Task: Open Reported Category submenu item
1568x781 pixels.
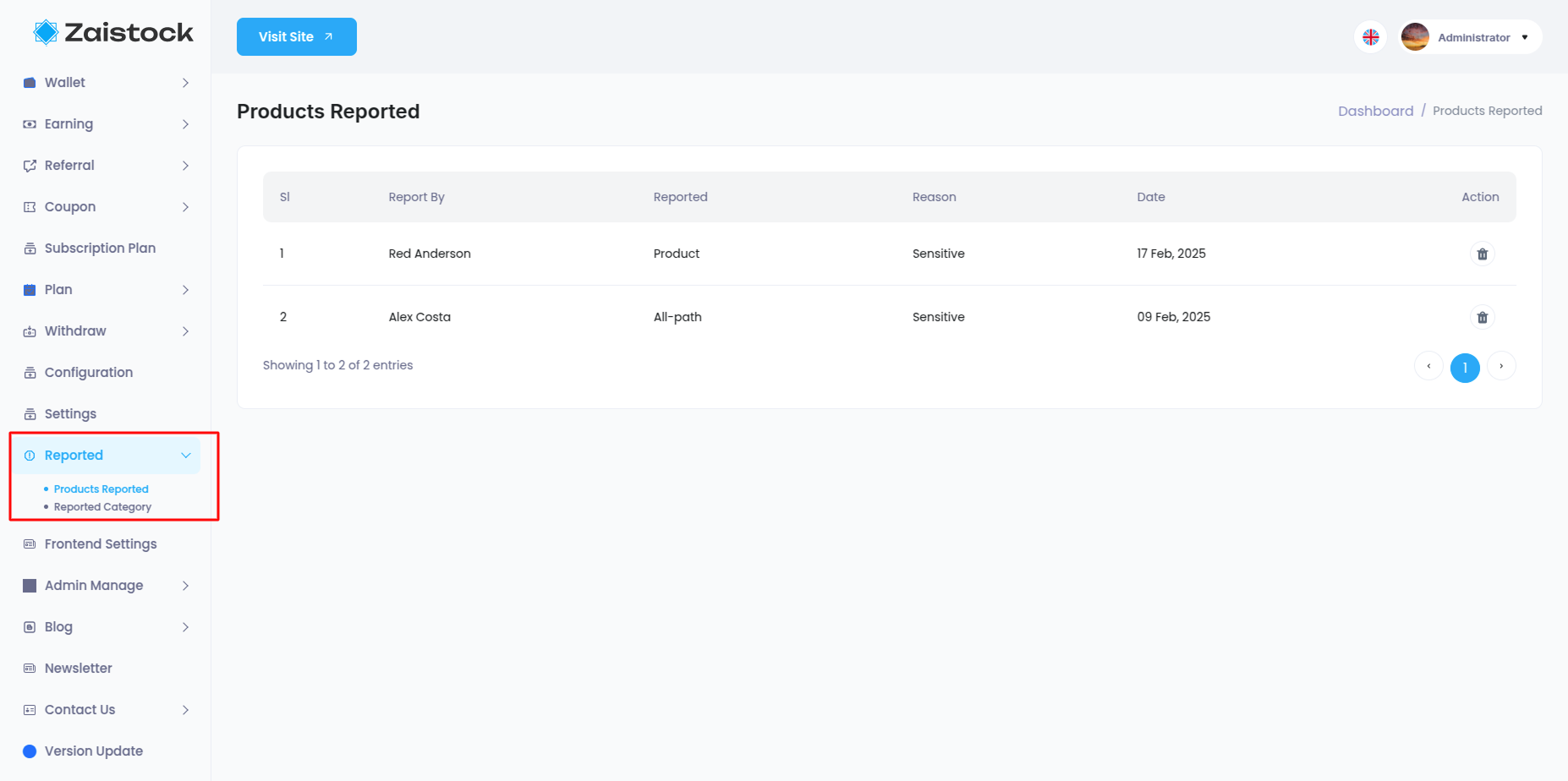Action: coord(102,507)
